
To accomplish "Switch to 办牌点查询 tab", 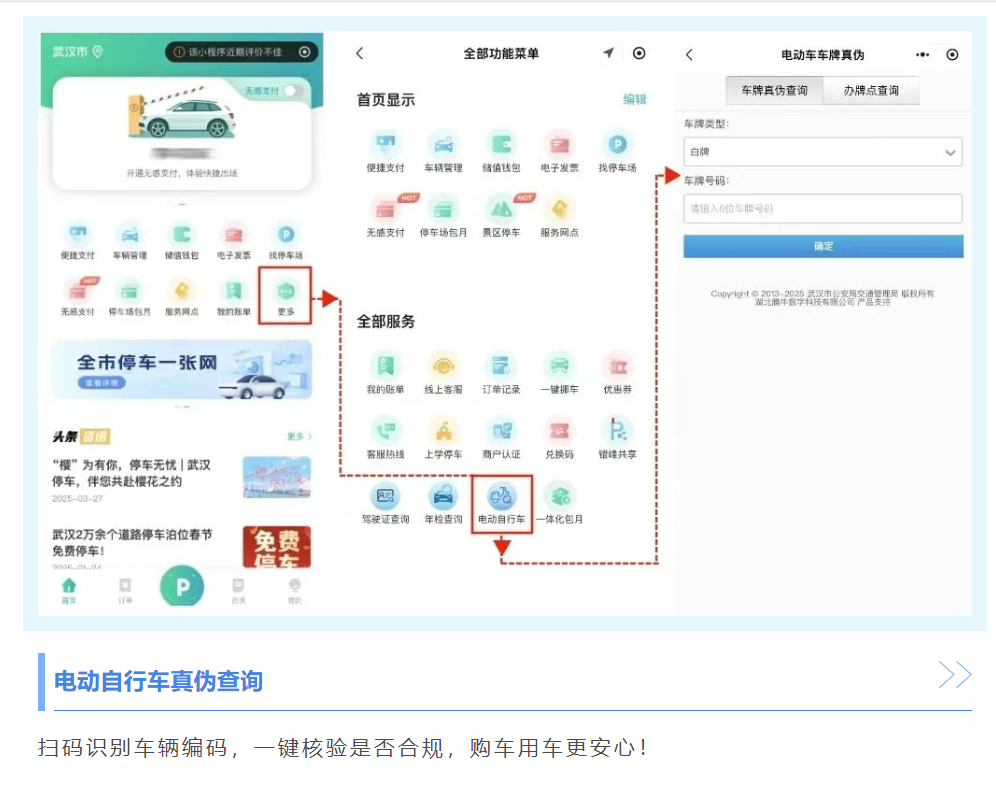I will [870, 90].
